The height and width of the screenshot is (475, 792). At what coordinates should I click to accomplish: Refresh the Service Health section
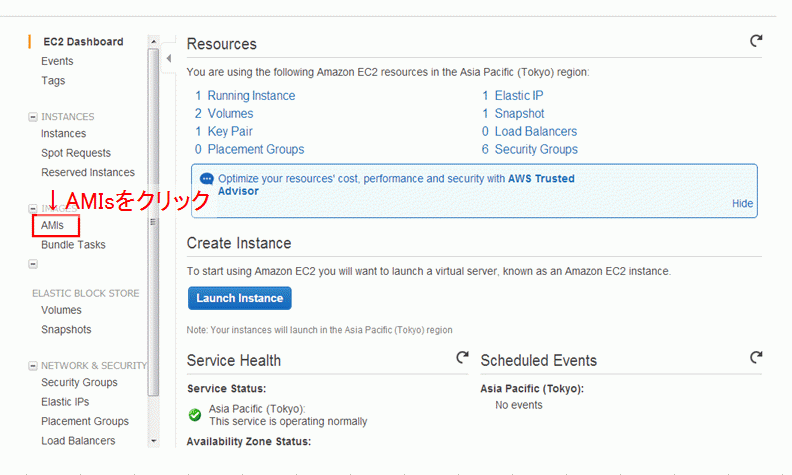tap(462, 357)
